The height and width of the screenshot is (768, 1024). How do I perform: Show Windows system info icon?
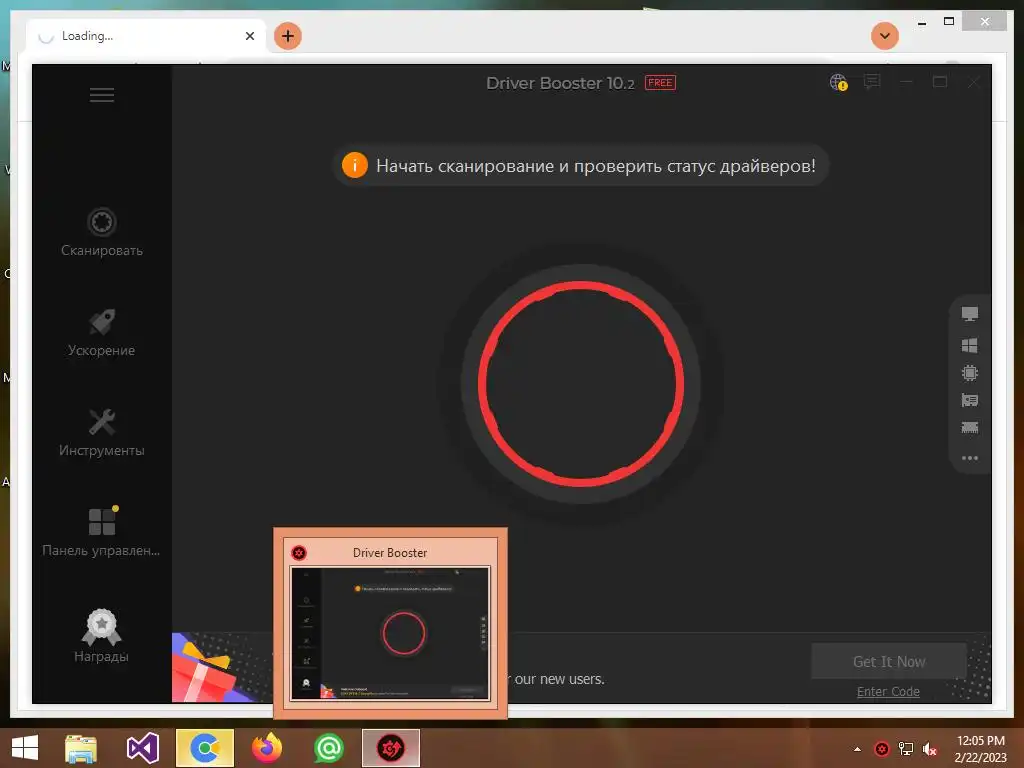970,345
